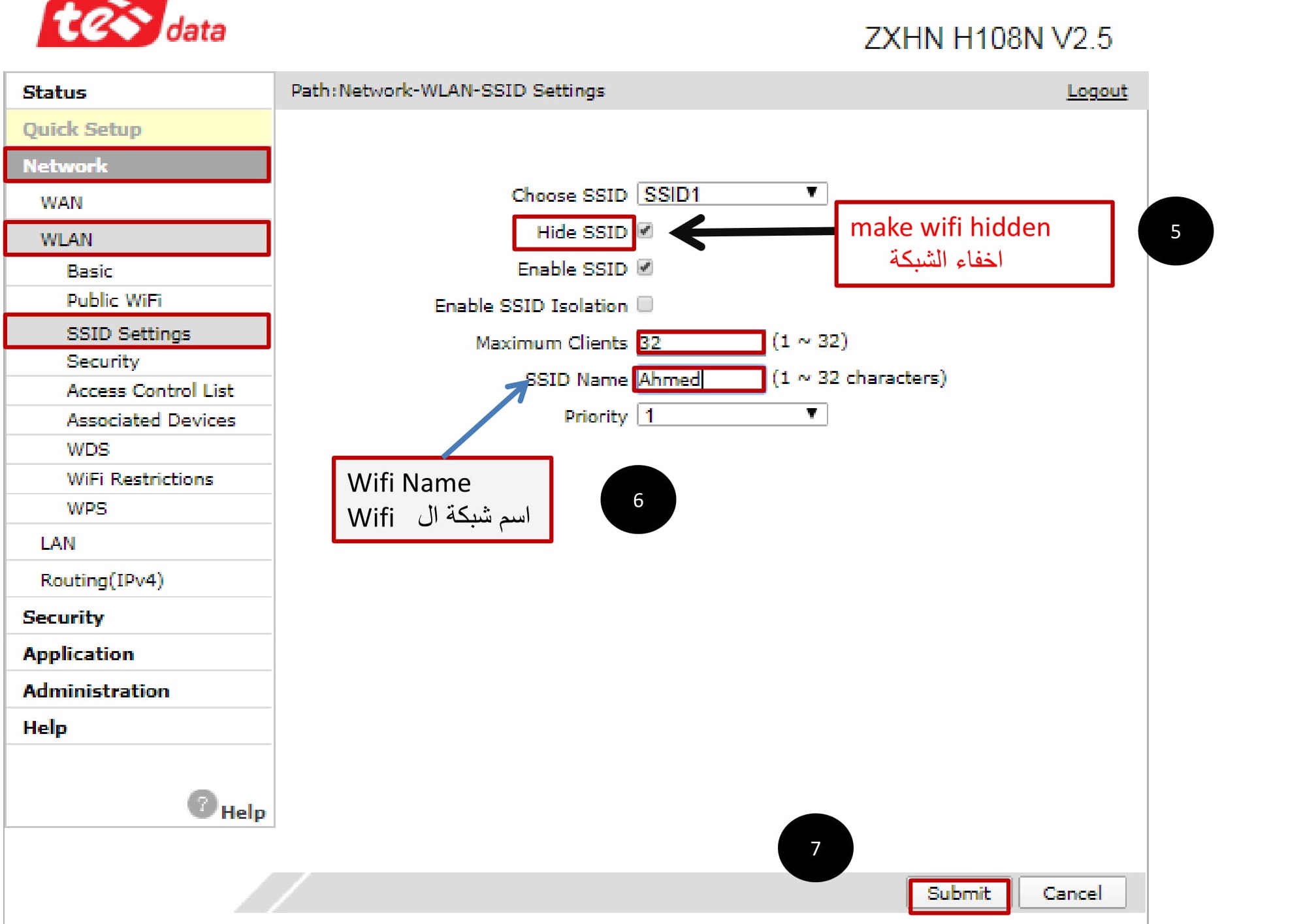The width and height of the screenshot is (1303, 924).
Task: Open the Routing(IPv4) submenu
Action: pos(138,580)
